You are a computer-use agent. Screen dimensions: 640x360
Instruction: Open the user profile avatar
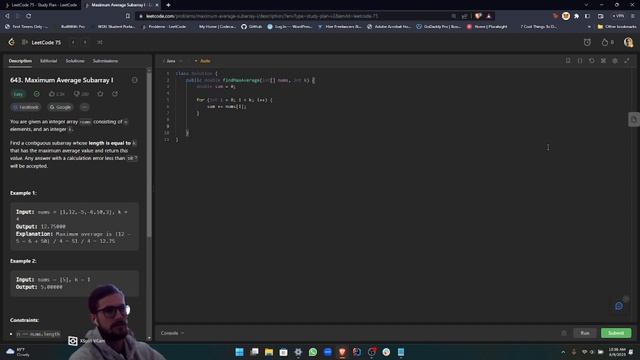tap(628, 42)
